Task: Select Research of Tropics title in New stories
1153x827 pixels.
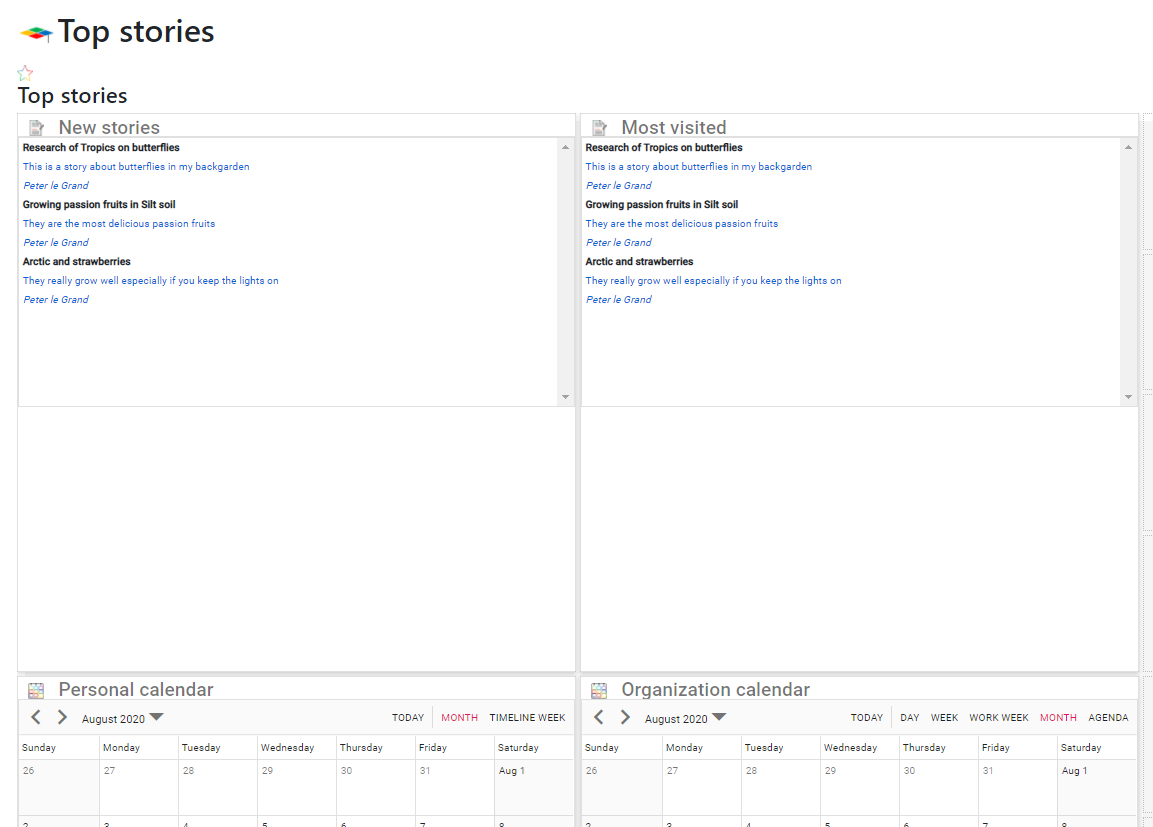Action: [101, 148]
